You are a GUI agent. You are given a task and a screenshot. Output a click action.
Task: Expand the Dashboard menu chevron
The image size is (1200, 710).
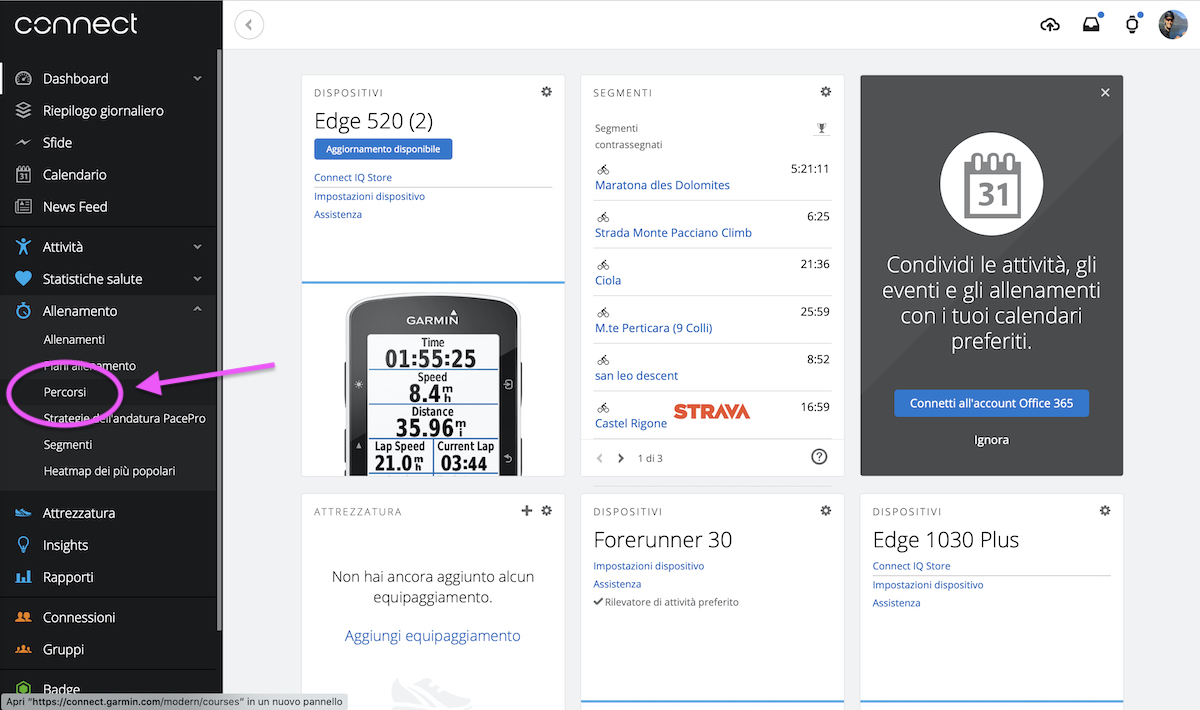click(197, 79)
